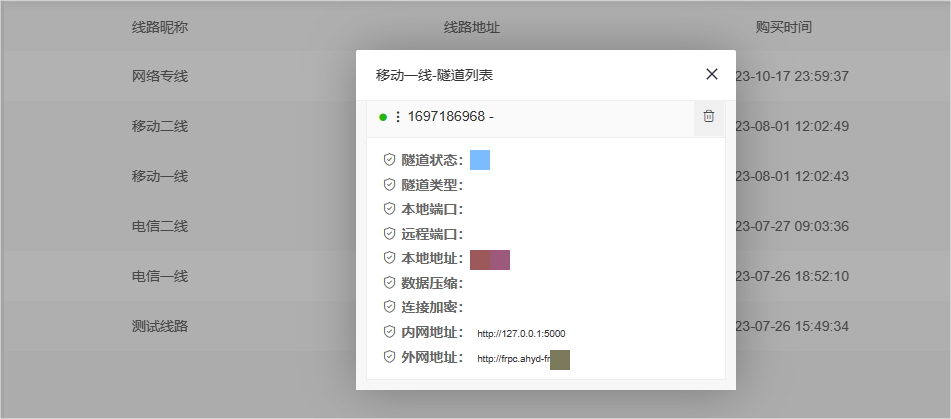This screenshot has height=419, width=951.
Task: Click the 购买时间 column header
Action: click(x=783, y=27)
